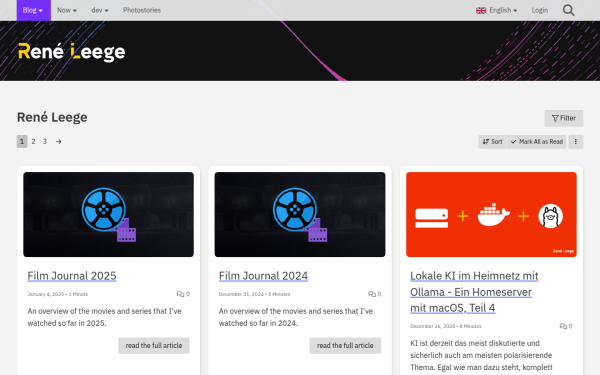Read the full article for Film Journal 2024
Image resolution: width=600 pixels, height=375 pixels.
(345, 346)
